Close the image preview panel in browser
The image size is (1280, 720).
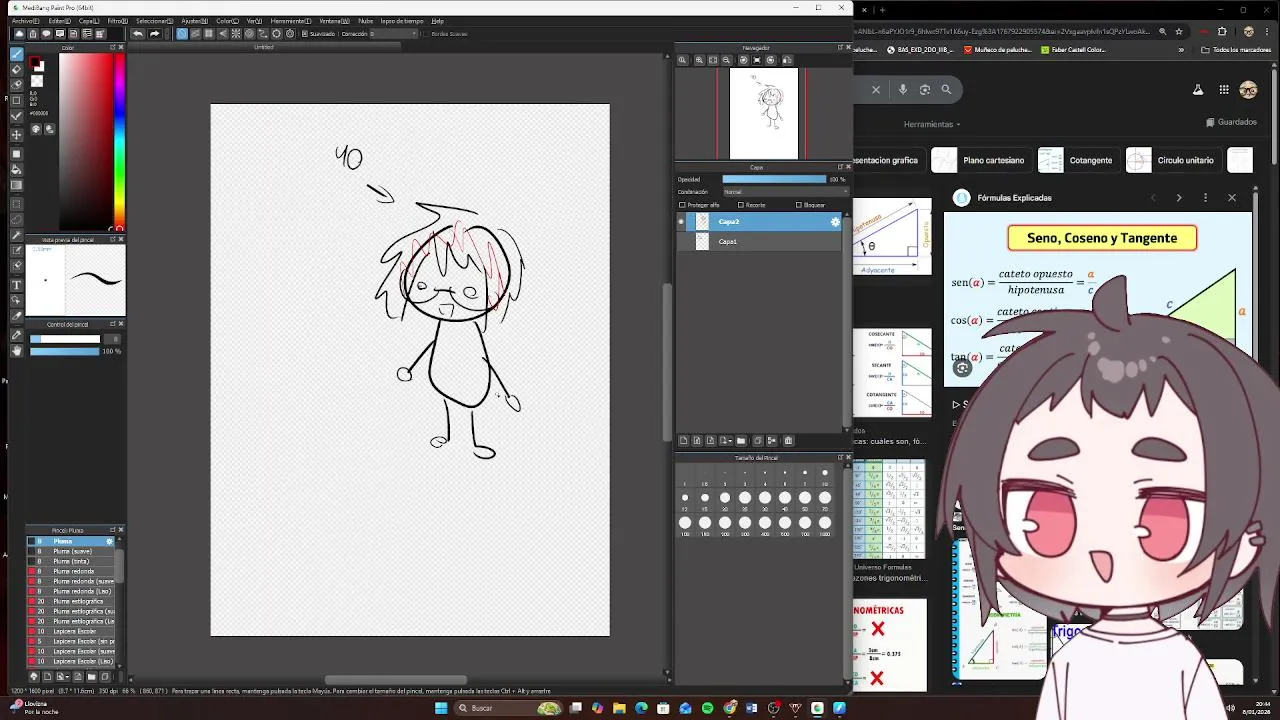pos(1232,198)
